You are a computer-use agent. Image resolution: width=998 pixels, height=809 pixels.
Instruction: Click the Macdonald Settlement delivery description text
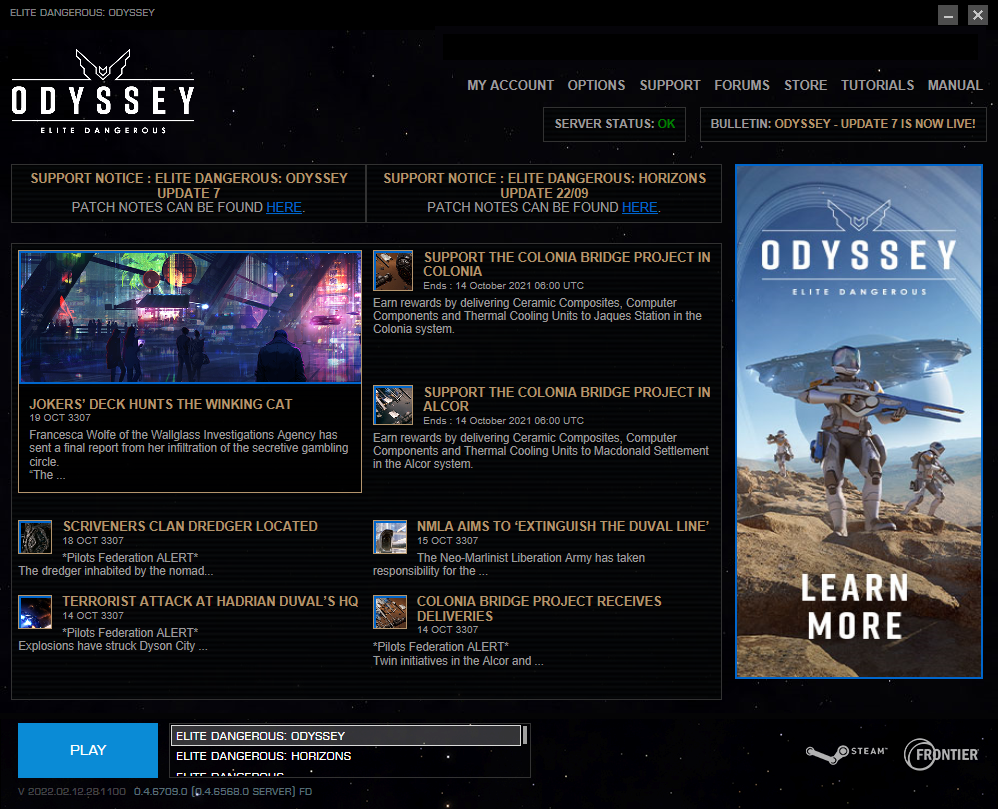pos(541,451)
